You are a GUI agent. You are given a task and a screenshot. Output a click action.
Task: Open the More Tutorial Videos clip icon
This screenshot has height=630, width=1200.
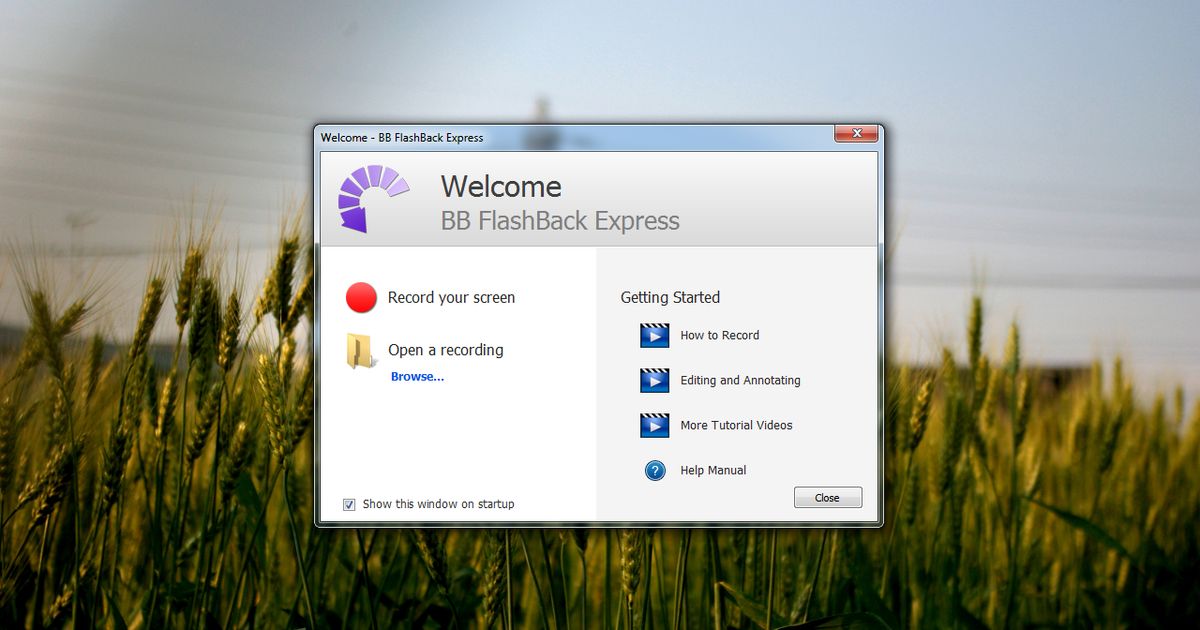point(654,425)
